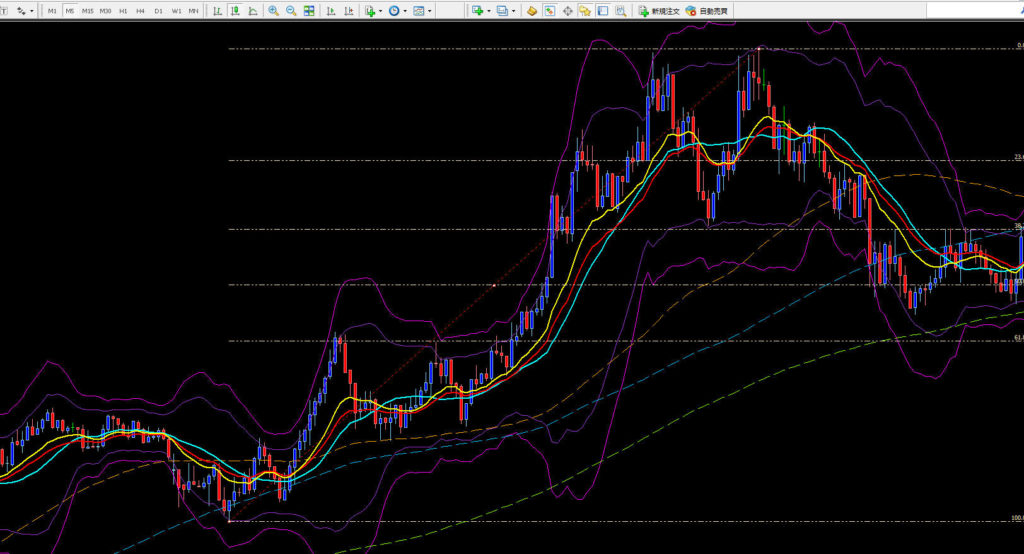Screen dimensions: 1024x554
Task: Switch chart to M1 timeframe
Action: (52, 11)
